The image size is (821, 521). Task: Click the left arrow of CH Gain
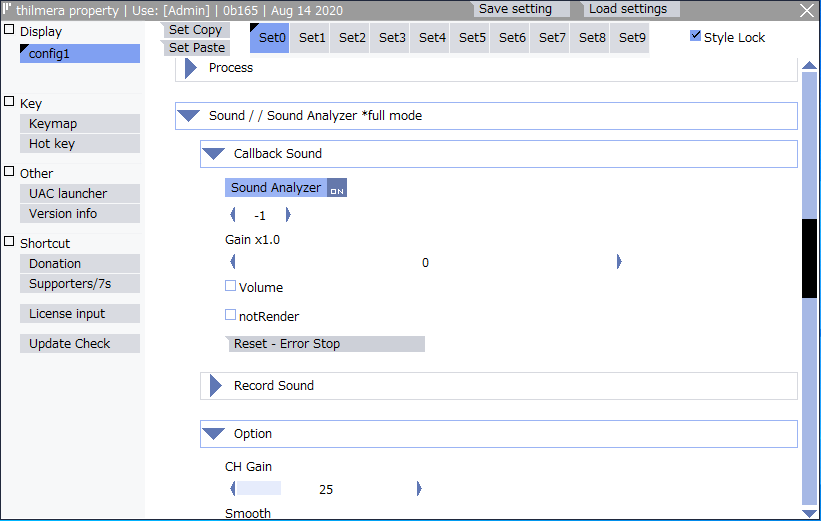tap(233, 489)
